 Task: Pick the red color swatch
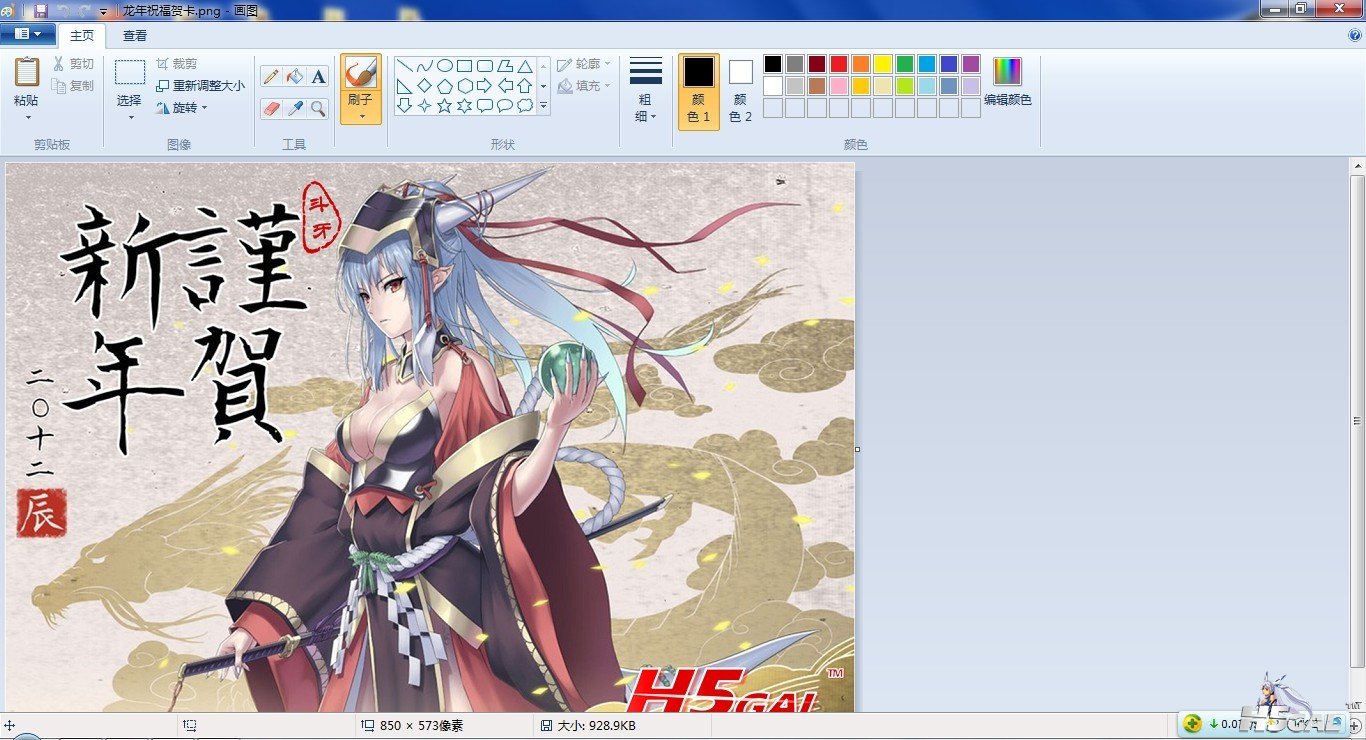coord(838,64)
